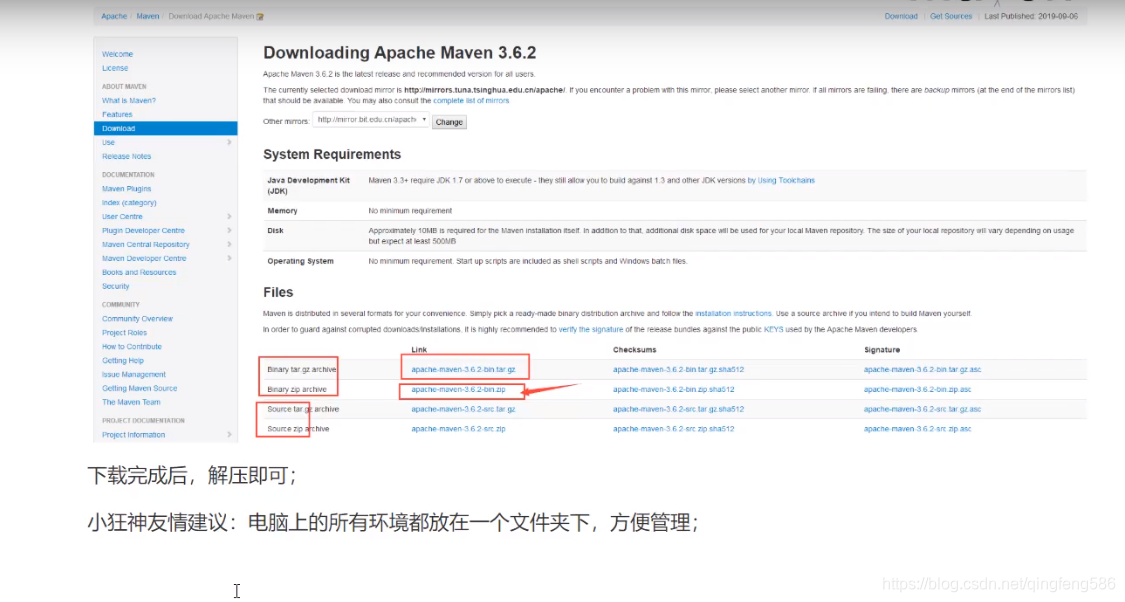
Task: Select the highlighted Download sidebar item
Action: click(165, 128)
